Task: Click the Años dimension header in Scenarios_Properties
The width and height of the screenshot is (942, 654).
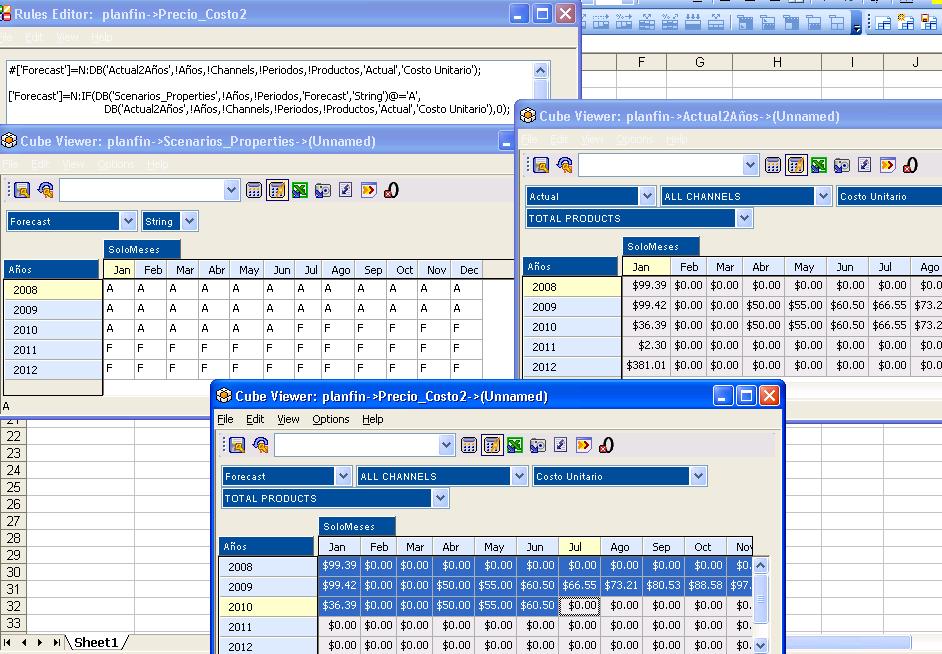Action: click(51, 270)
